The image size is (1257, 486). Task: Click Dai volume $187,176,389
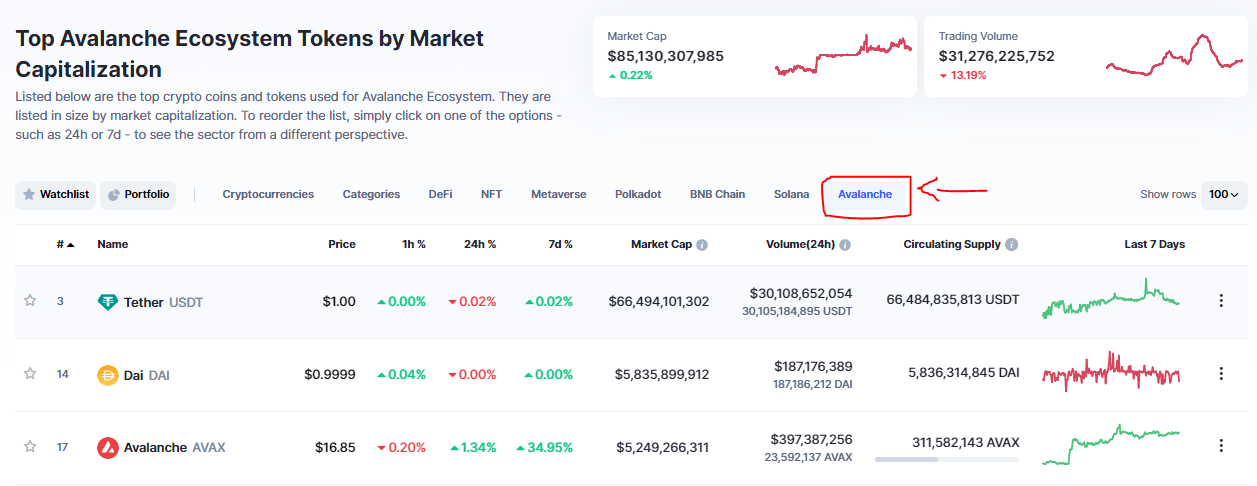click(813, 366)
